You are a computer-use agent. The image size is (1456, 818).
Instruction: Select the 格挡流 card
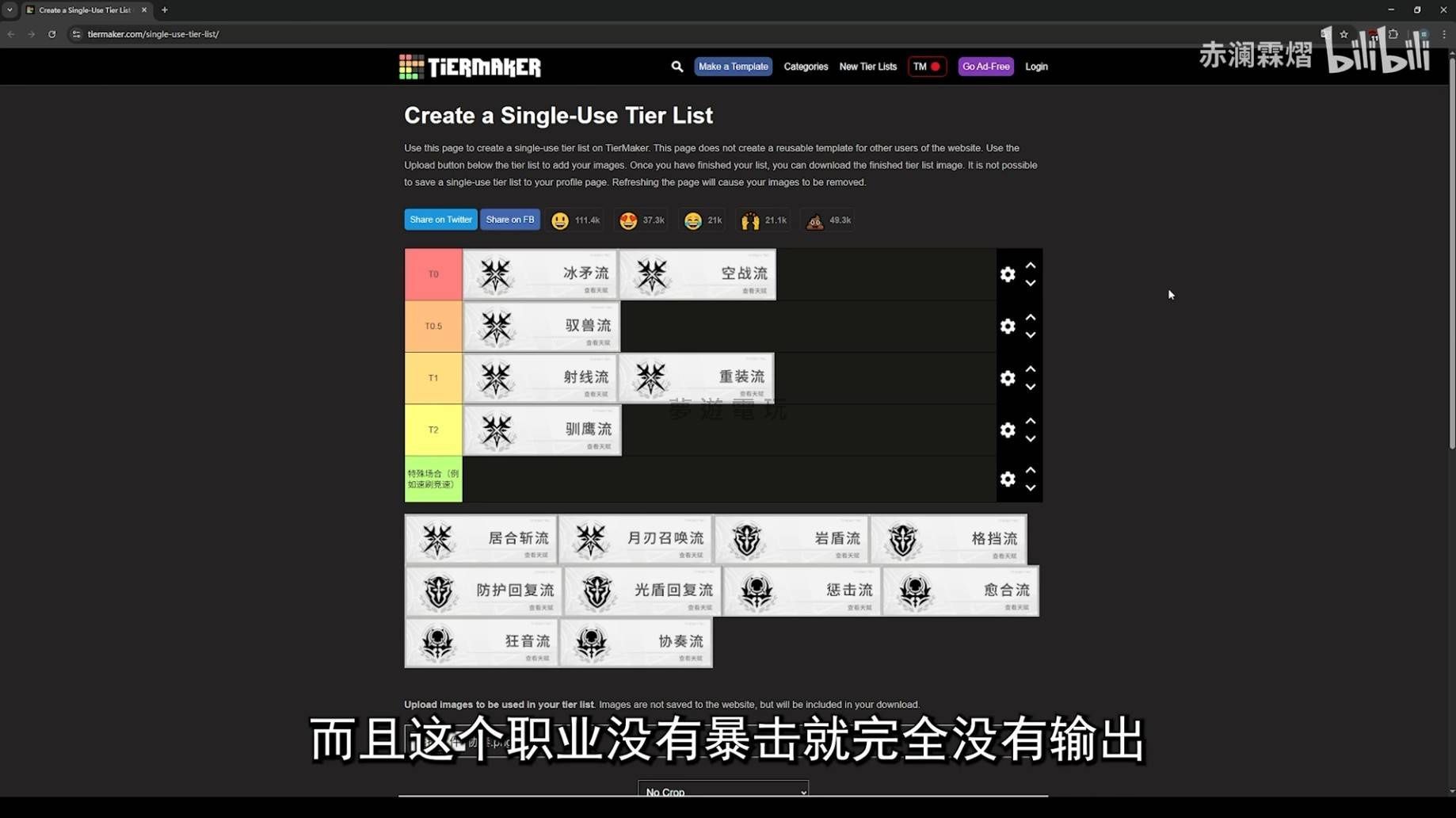[x=949, y=539]
